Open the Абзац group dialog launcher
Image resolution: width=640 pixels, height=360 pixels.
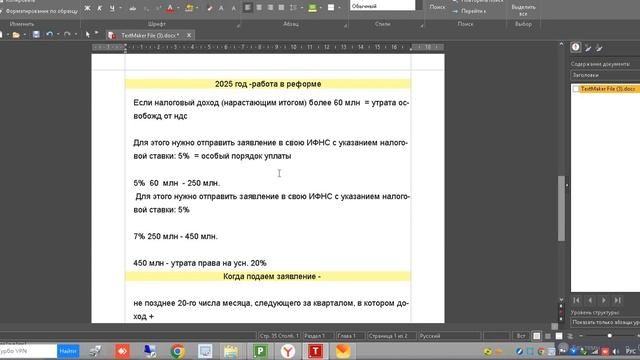[x=345, y=26]
